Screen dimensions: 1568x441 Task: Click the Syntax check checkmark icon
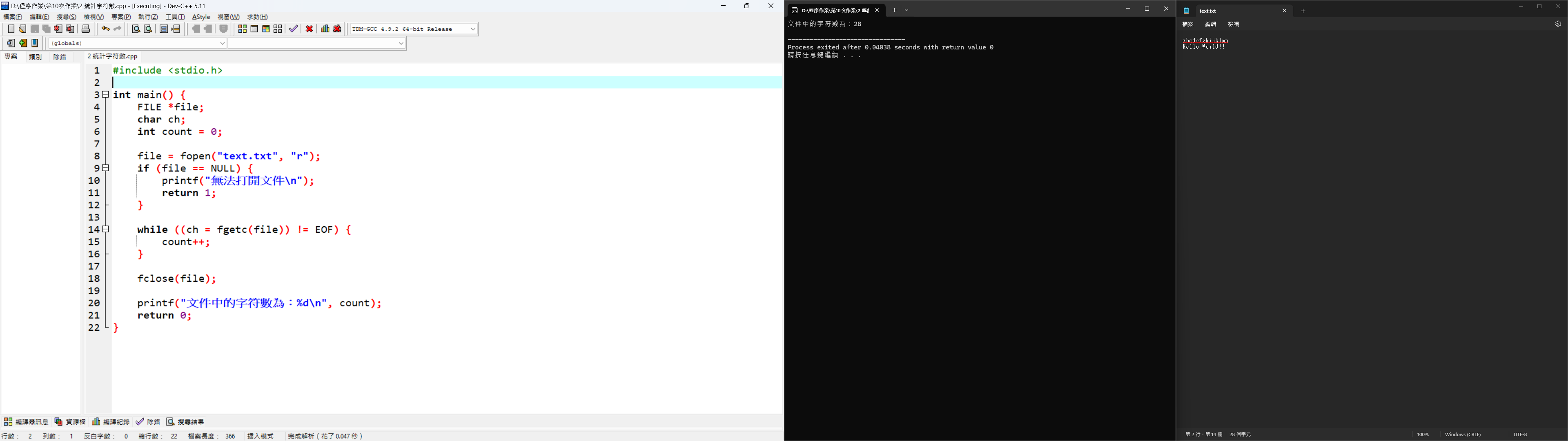(294, 29)
